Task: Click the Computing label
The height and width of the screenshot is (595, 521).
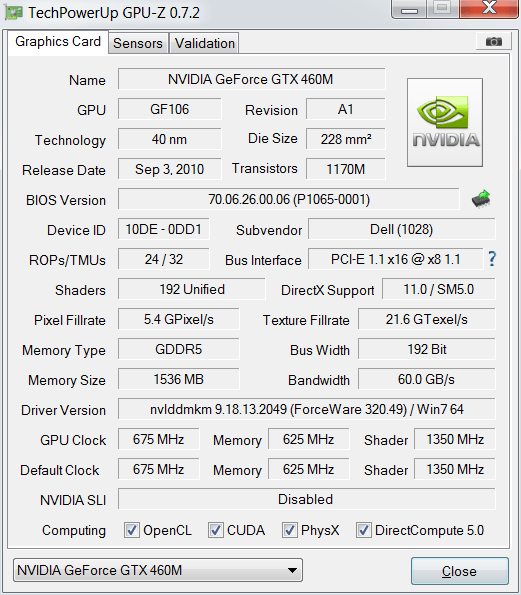Action: [x=74, y=530]
